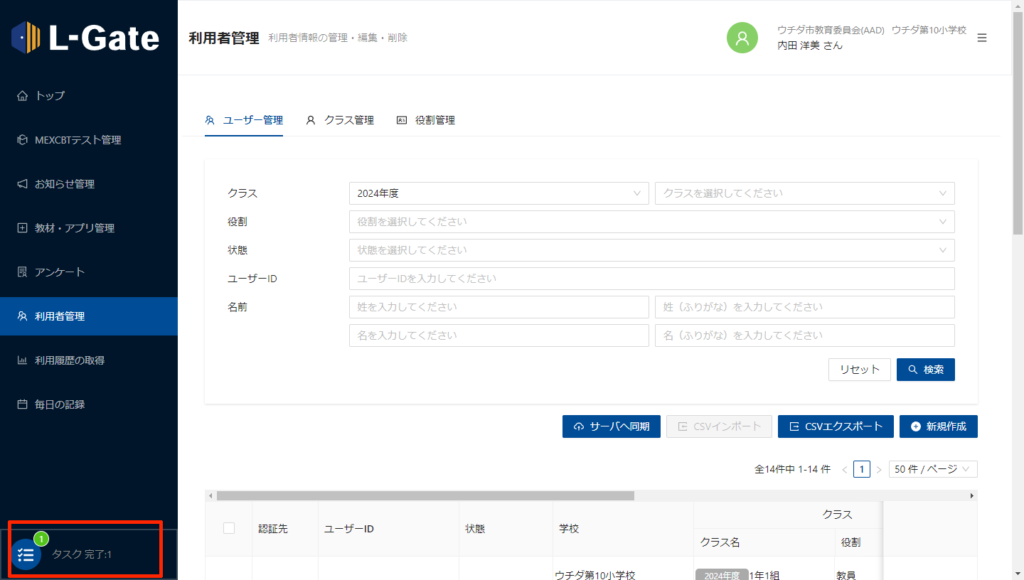Open 利用履歴の取得 in the sidebar

coord(69,360)
